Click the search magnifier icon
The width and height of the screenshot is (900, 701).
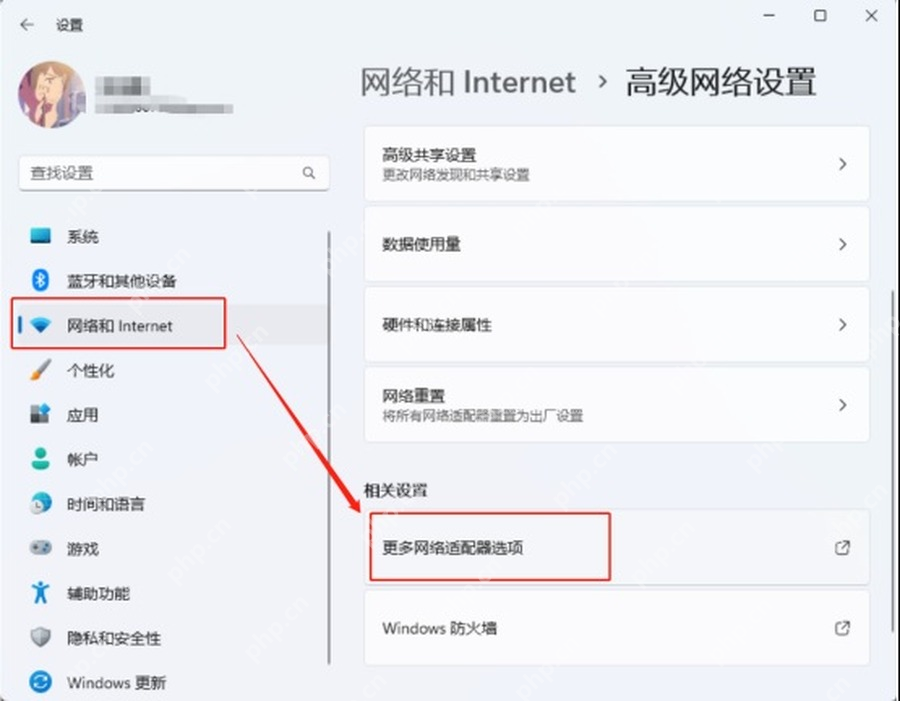(x=309, y=173)
